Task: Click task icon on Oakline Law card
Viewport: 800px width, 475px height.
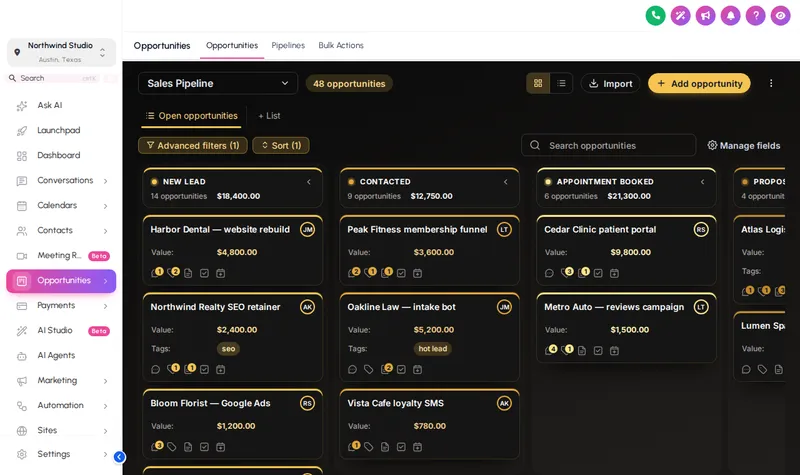Action: pyautogui.click(x=401, y=369)
